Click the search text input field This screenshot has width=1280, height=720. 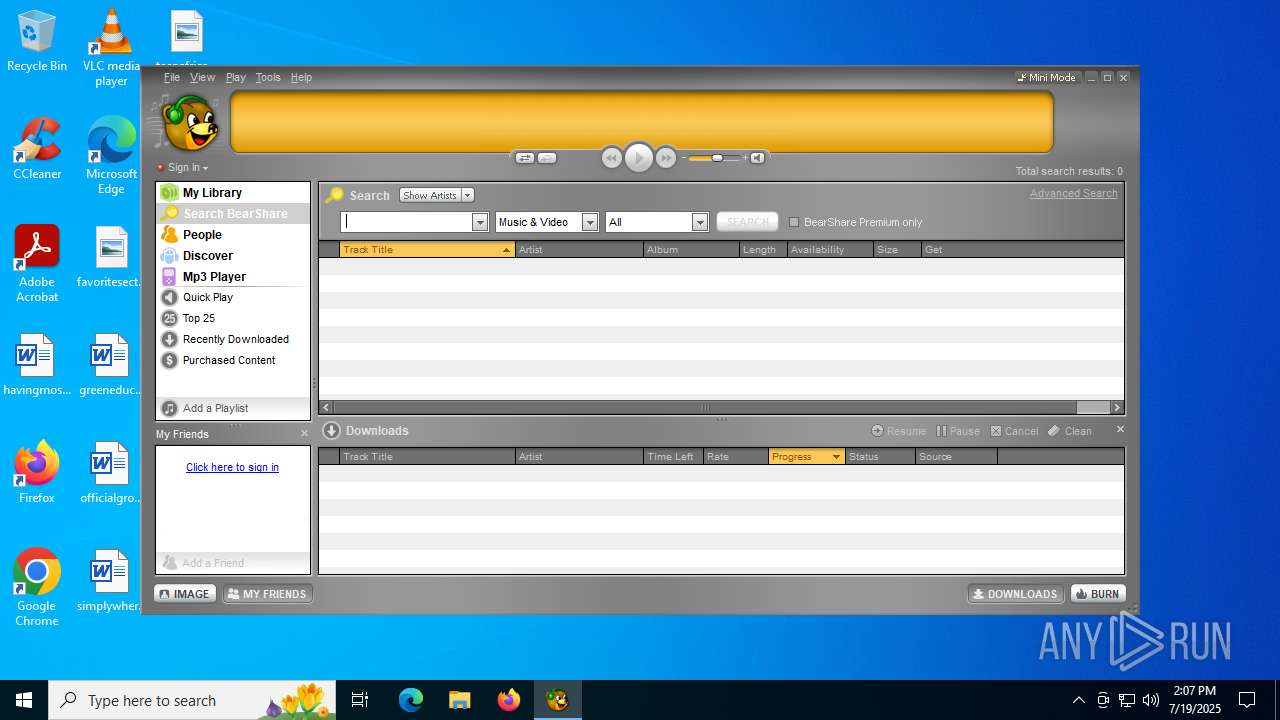(407, 222)
